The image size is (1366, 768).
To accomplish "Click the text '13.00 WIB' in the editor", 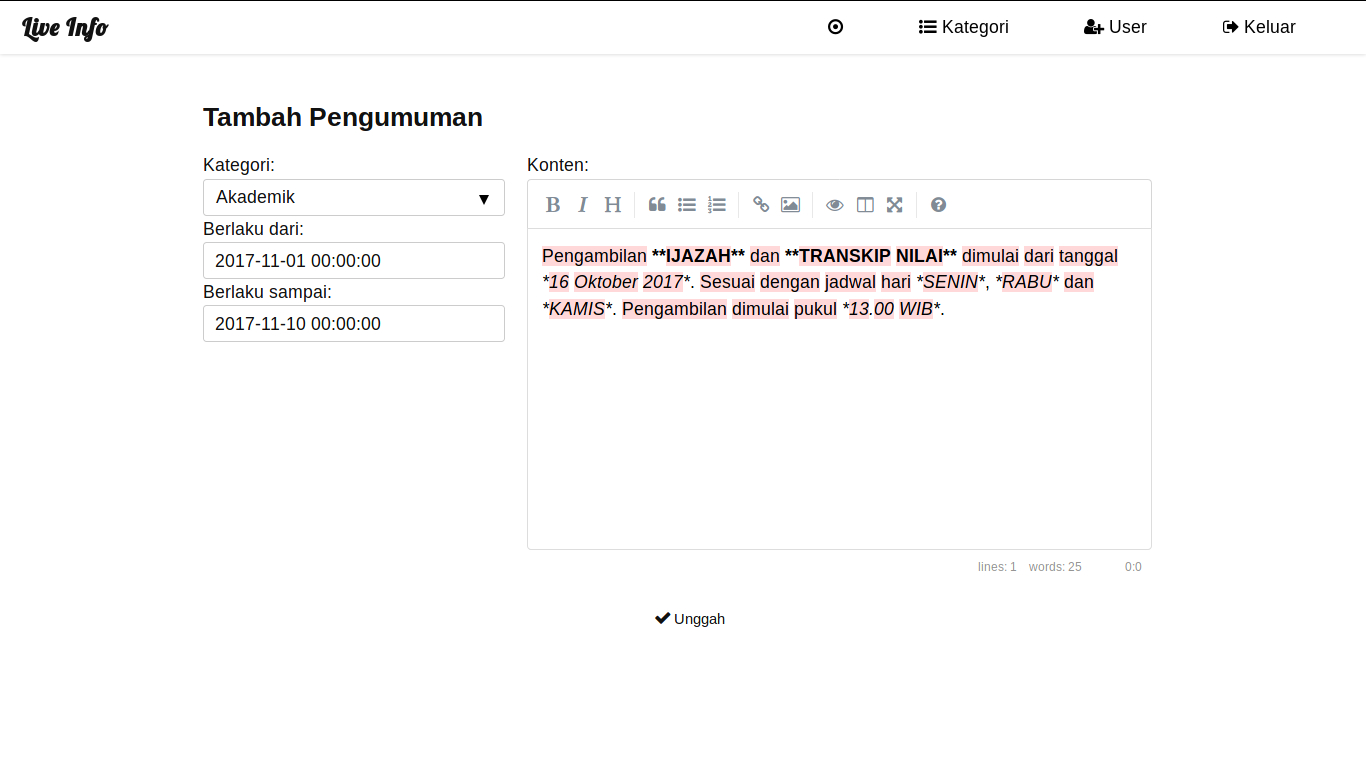I will [x=891, y=309].
